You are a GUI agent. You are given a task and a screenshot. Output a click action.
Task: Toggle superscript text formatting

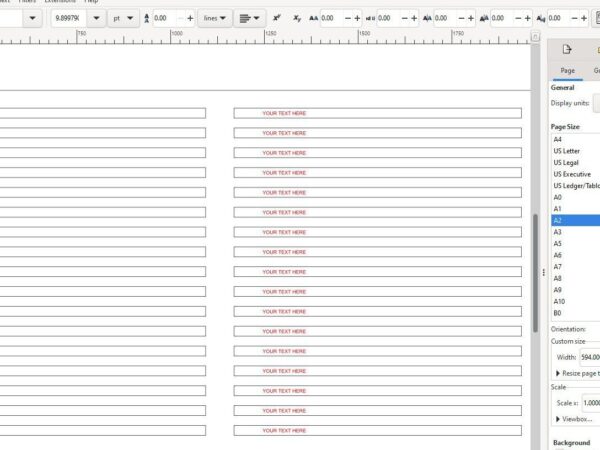[x=276, y=18]
